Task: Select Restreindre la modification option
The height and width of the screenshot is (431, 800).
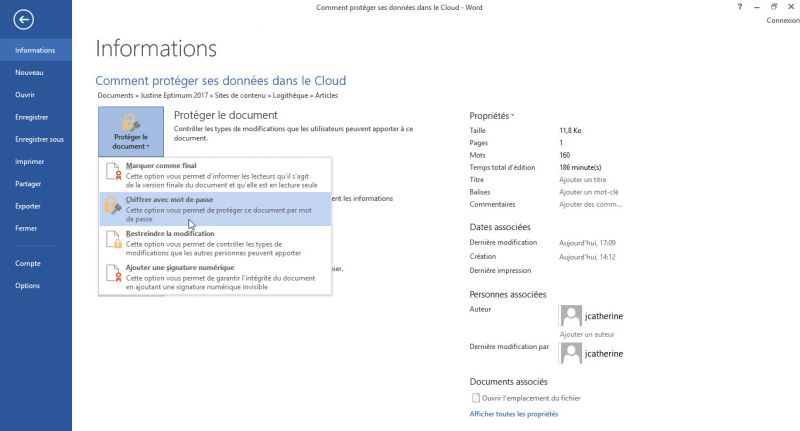Action: [169, 233]
